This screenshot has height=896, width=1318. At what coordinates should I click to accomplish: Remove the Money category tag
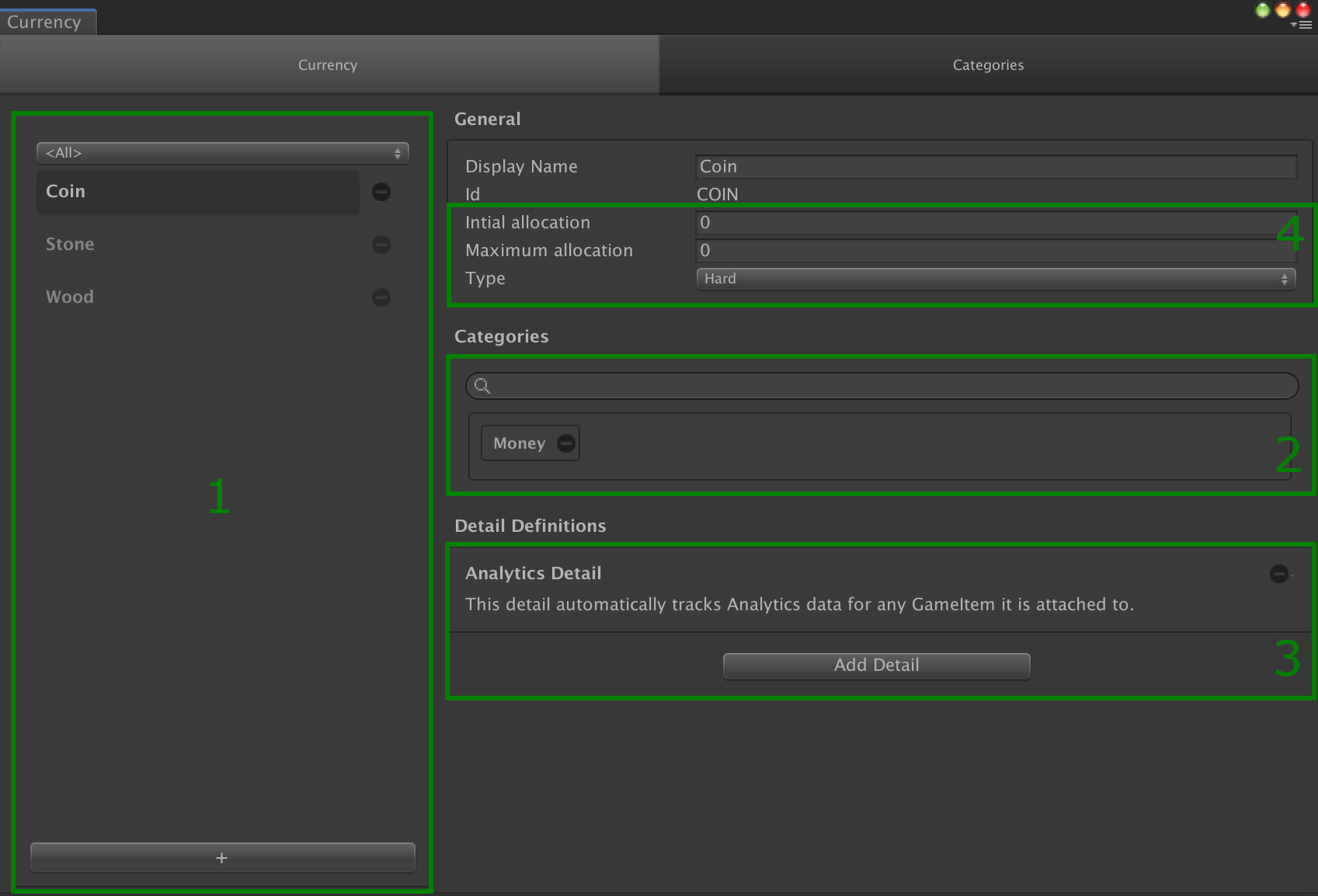[566, 443]
